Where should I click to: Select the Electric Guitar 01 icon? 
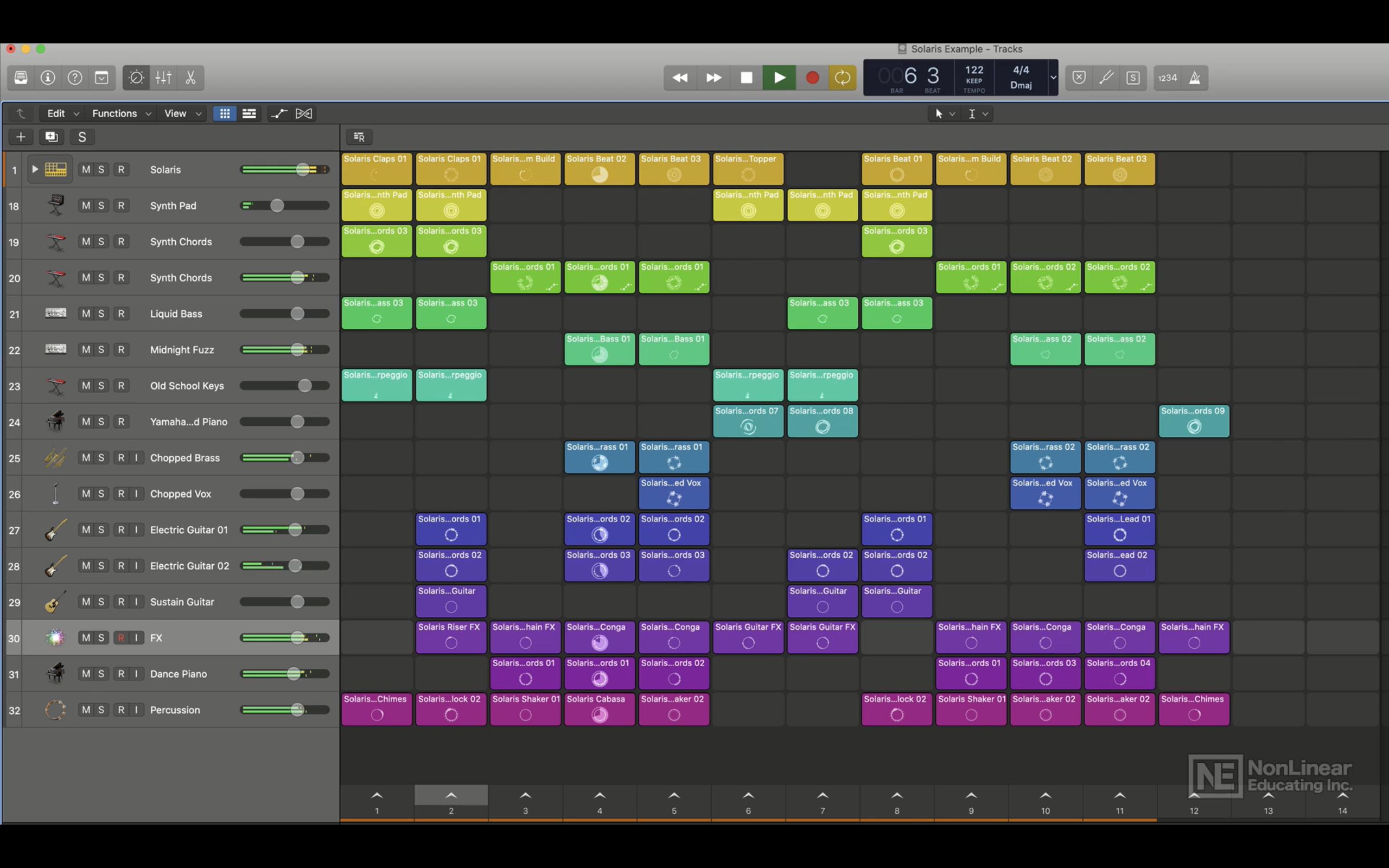[56, 529]
